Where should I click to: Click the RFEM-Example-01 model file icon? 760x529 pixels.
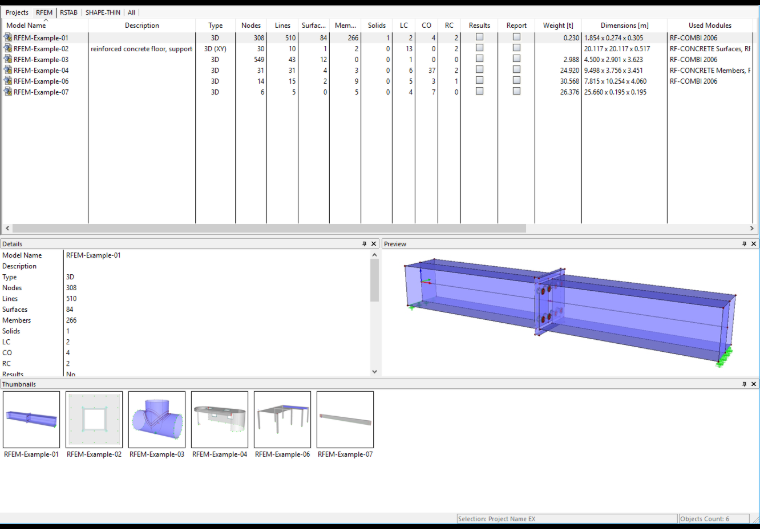tap(8, 37)
